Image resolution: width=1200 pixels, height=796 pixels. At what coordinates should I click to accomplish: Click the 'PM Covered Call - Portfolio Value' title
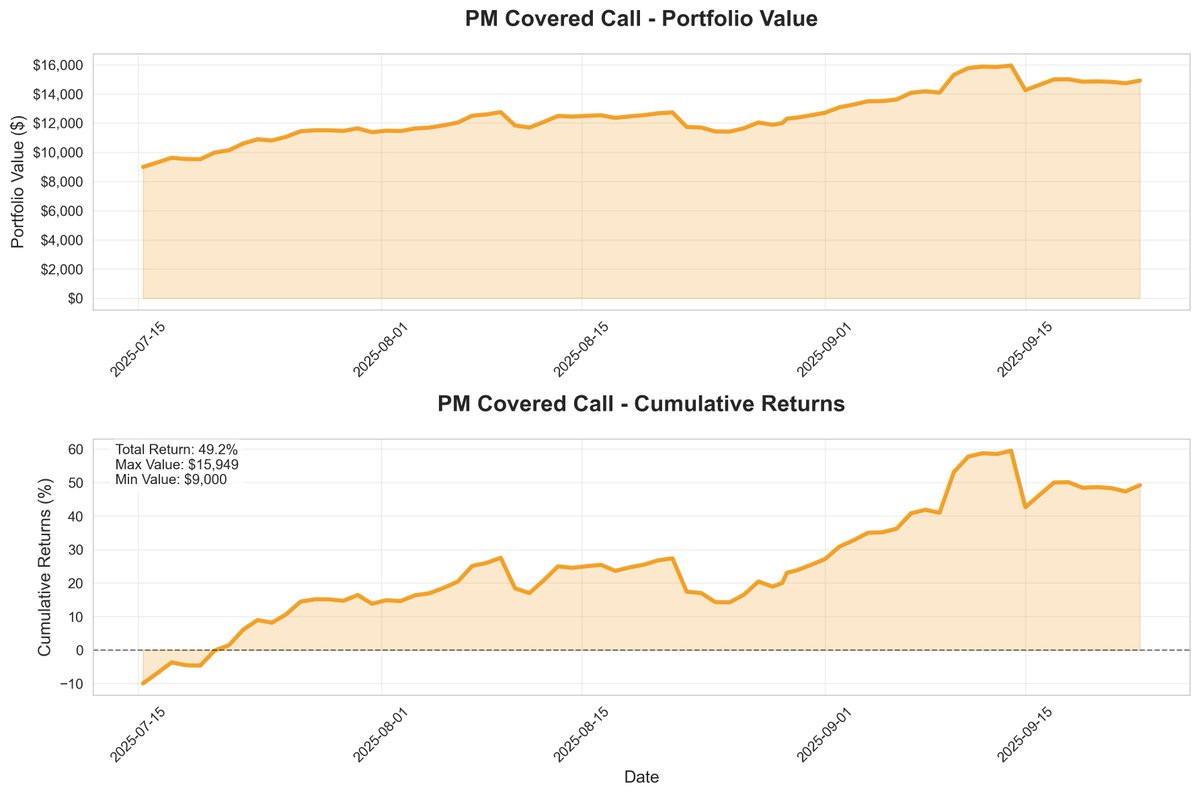click(641, 19)
